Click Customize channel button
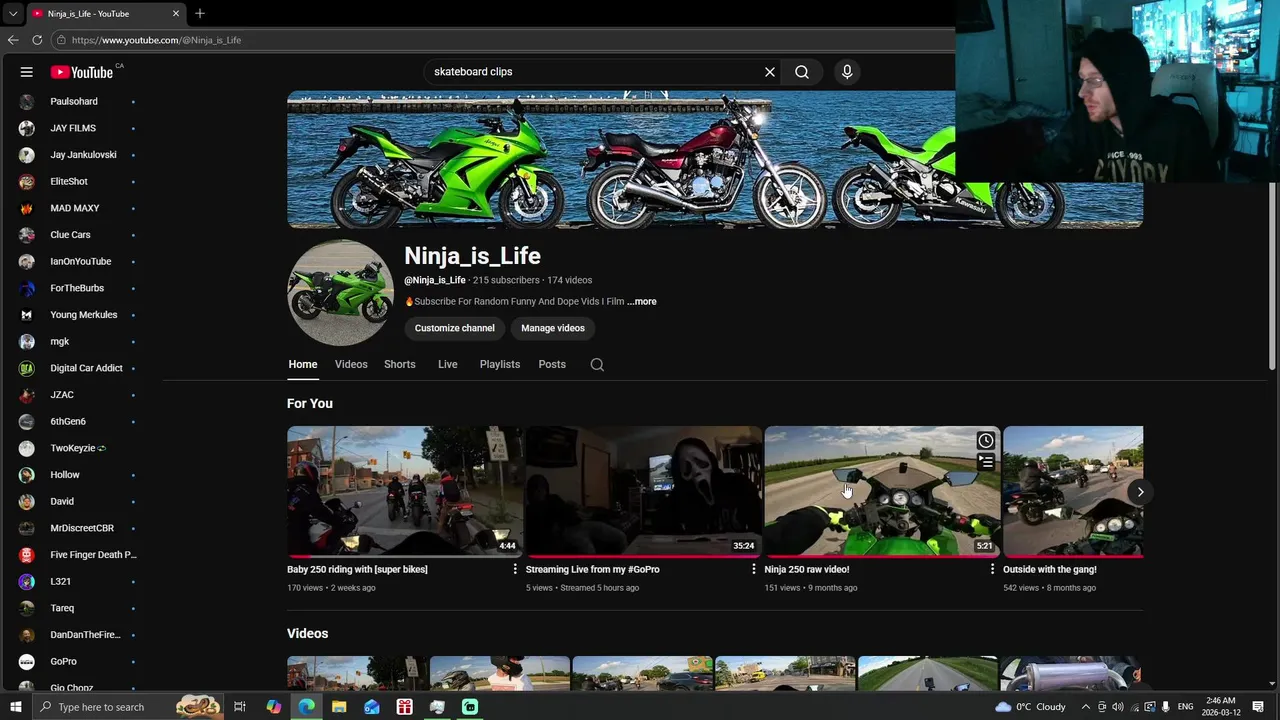The image size is (1280, 720). coord(455,328)
